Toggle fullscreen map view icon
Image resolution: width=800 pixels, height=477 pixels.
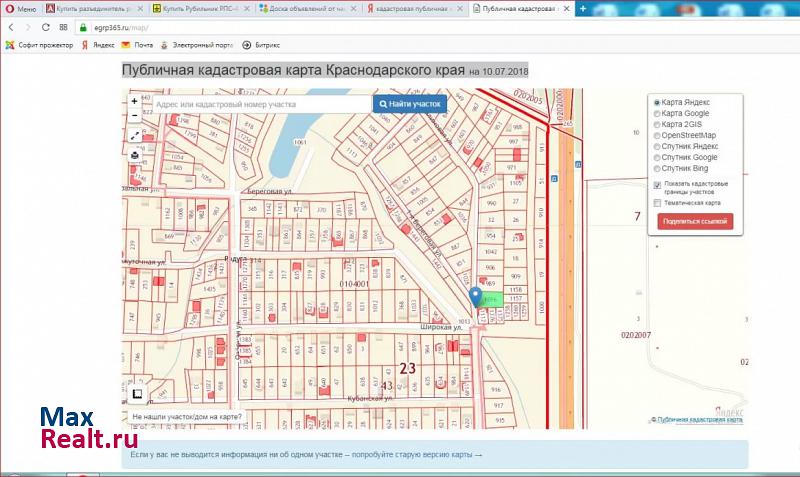[x=134, y=136]
